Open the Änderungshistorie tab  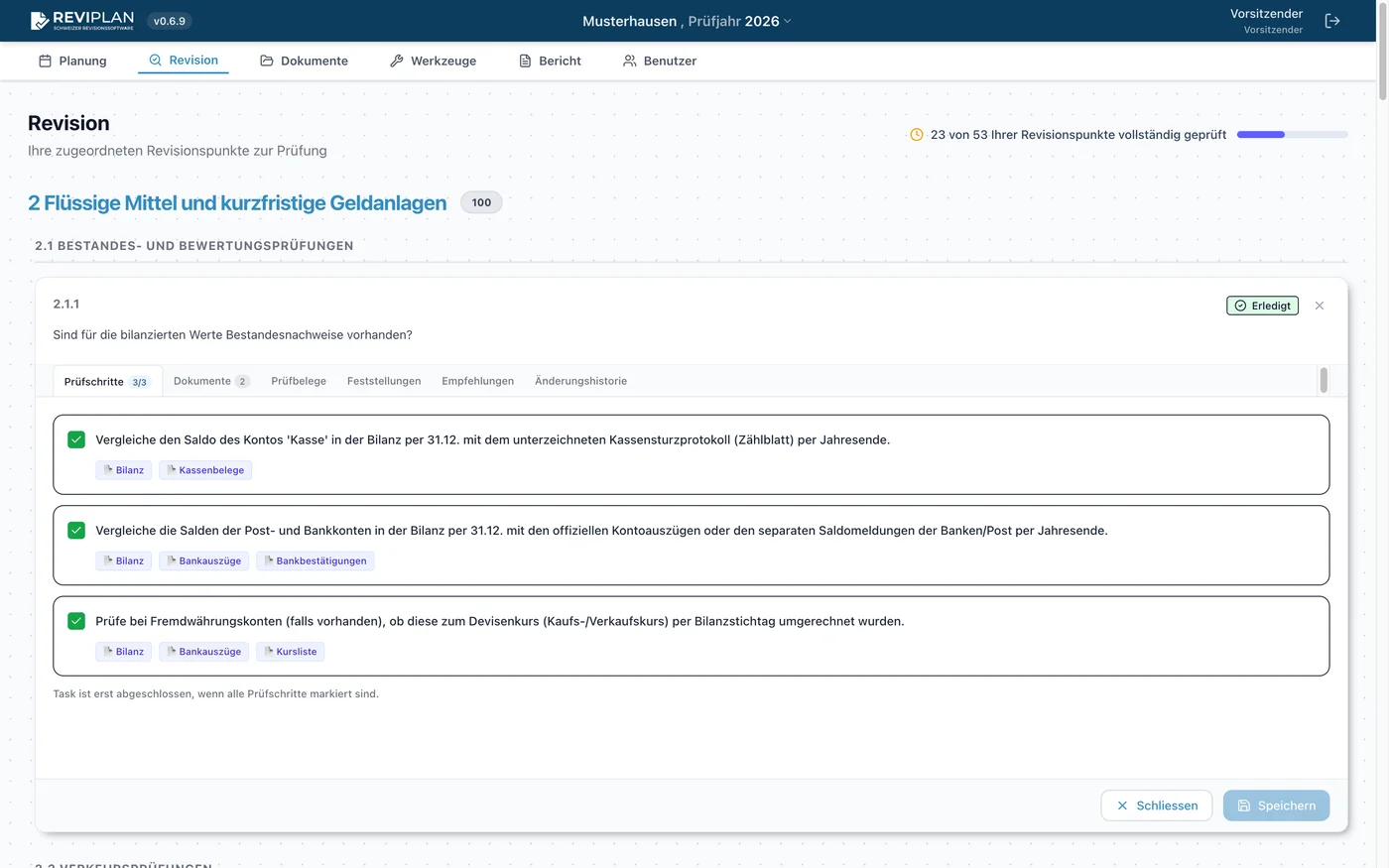pos(580,381)
